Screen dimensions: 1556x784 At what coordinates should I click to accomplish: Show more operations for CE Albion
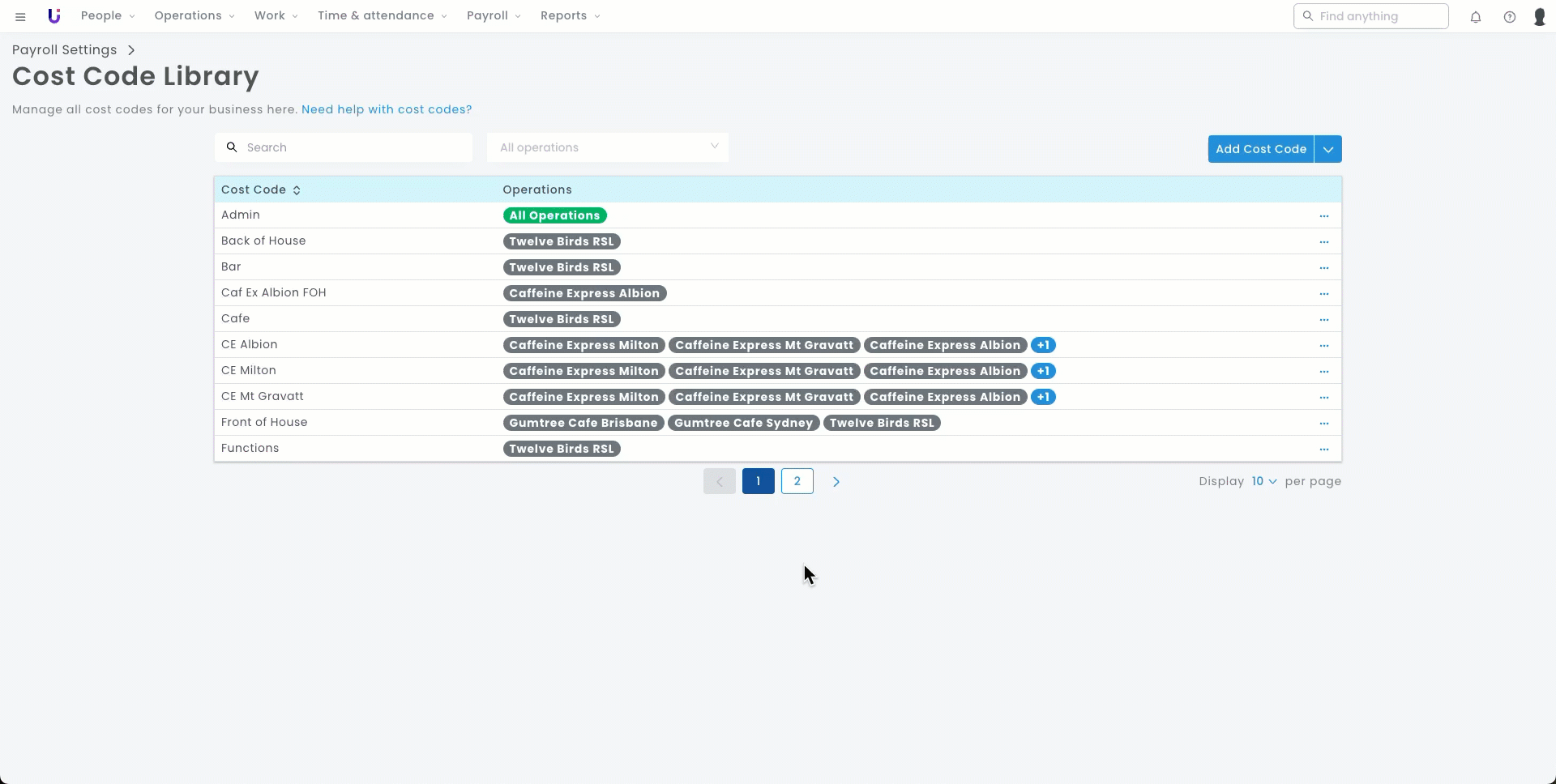click(x=1043, y=346)
